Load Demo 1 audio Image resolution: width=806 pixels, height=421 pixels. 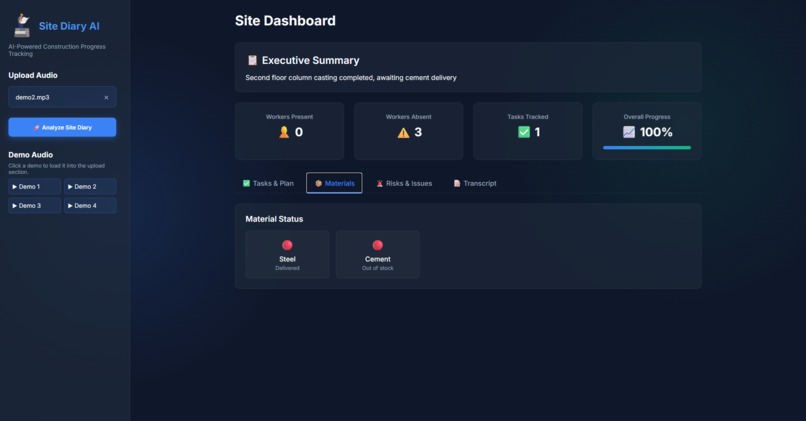34,187
